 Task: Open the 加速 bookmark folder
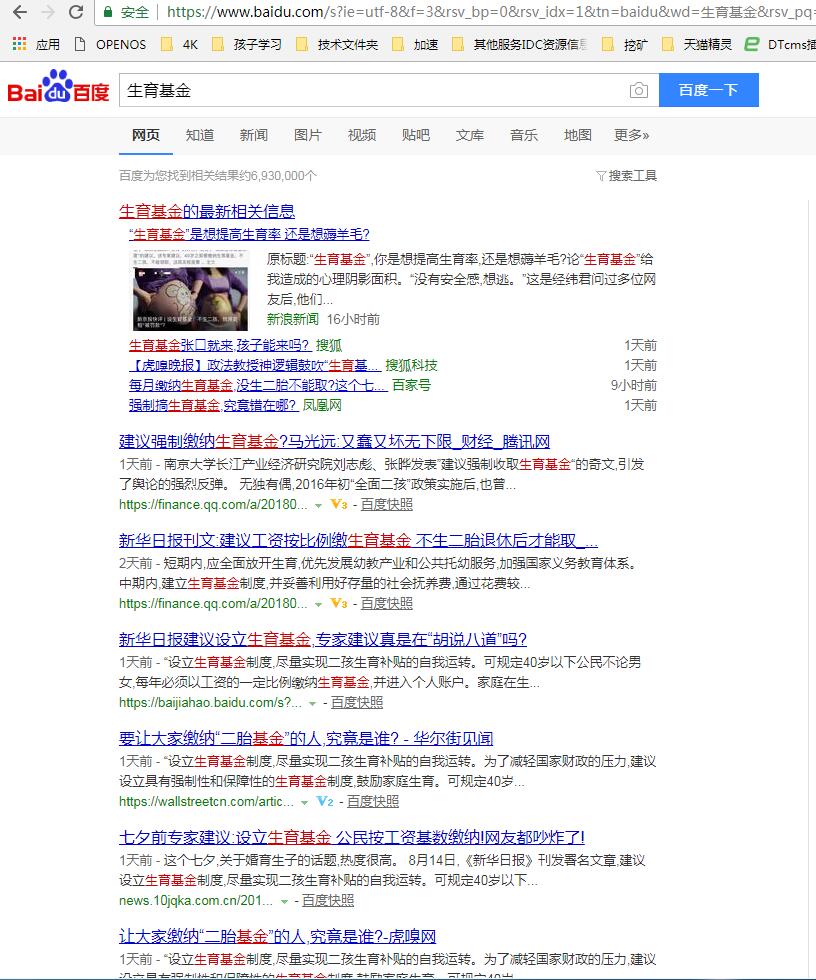pyautogui.click(x=415, y=44)
